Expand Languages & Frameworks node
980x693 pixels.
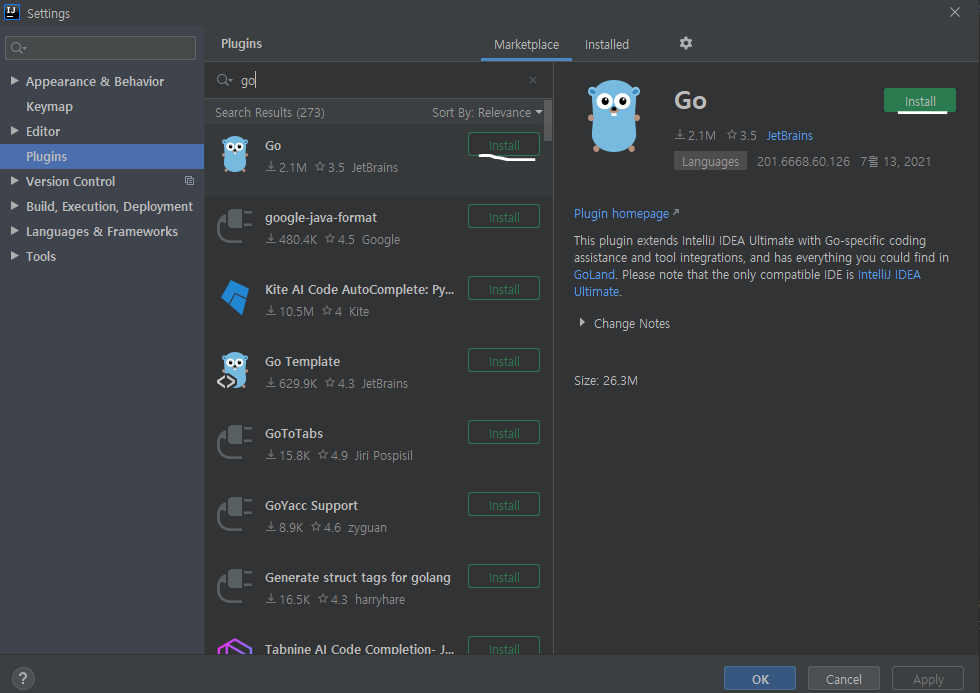tap(14, 231)
